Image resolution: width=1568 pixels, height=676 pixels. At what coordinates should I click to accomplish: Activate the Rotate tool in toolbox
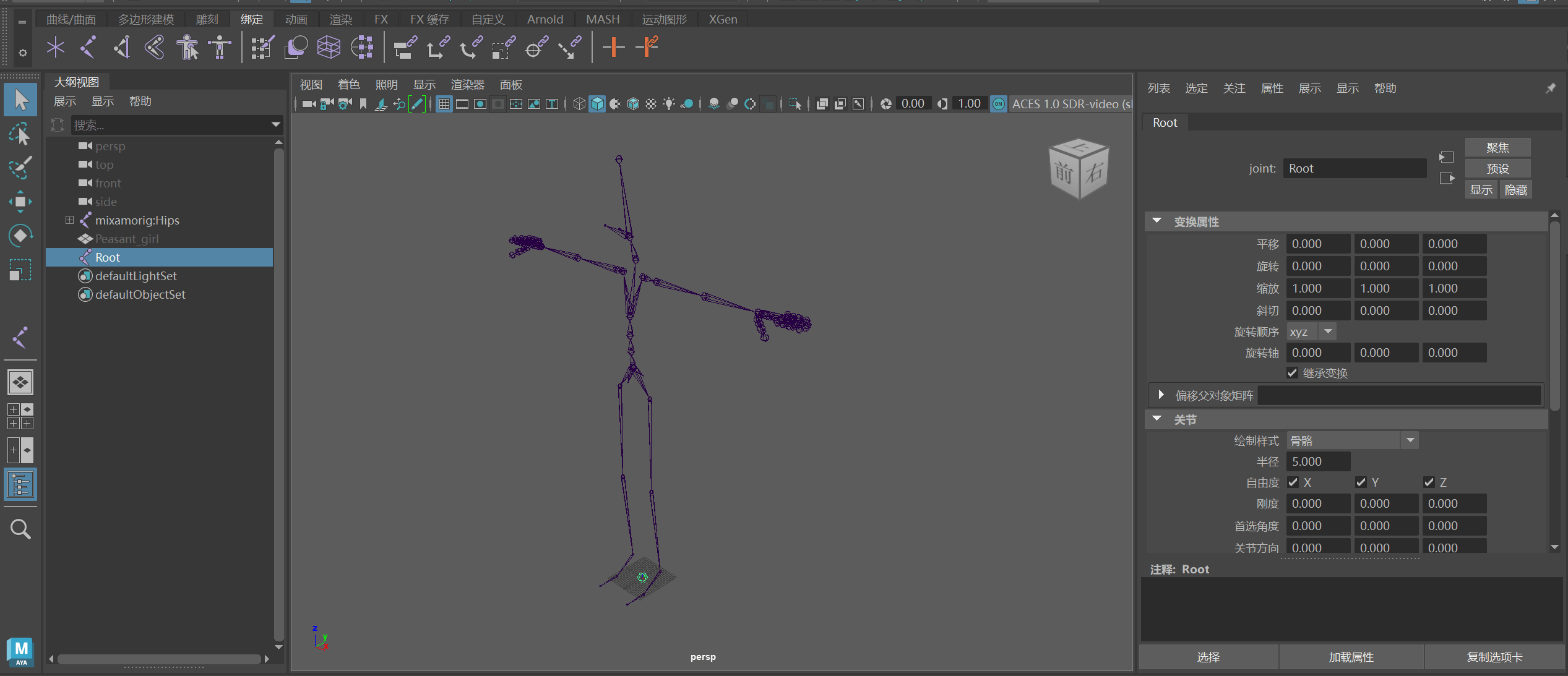(20, 236)
